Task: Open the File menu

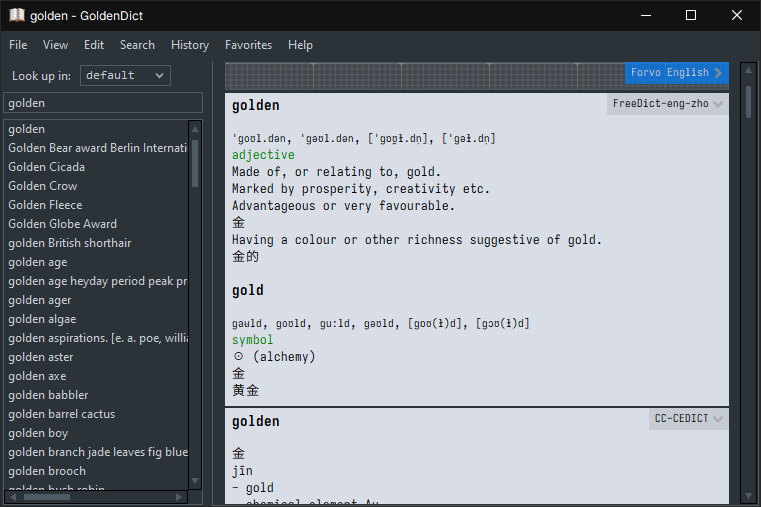Action: 18,45
